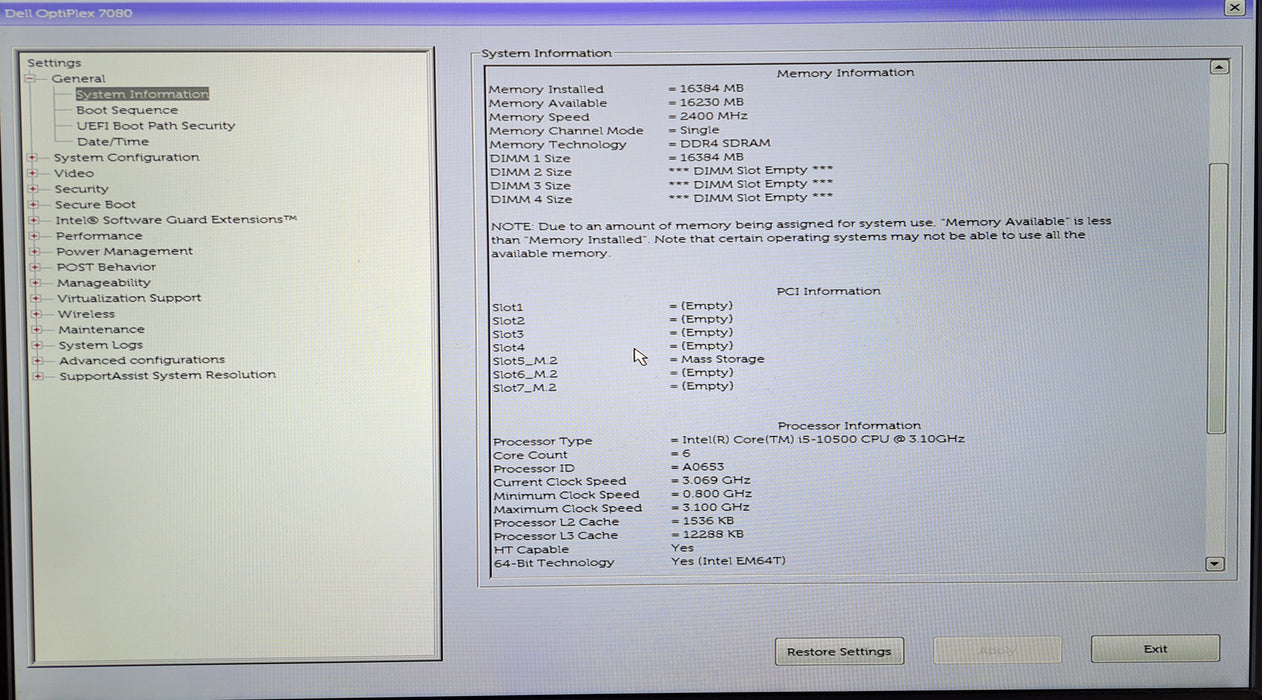
Task: Click the DIMM 2 Size empty slot text
Action: point(751,170)
